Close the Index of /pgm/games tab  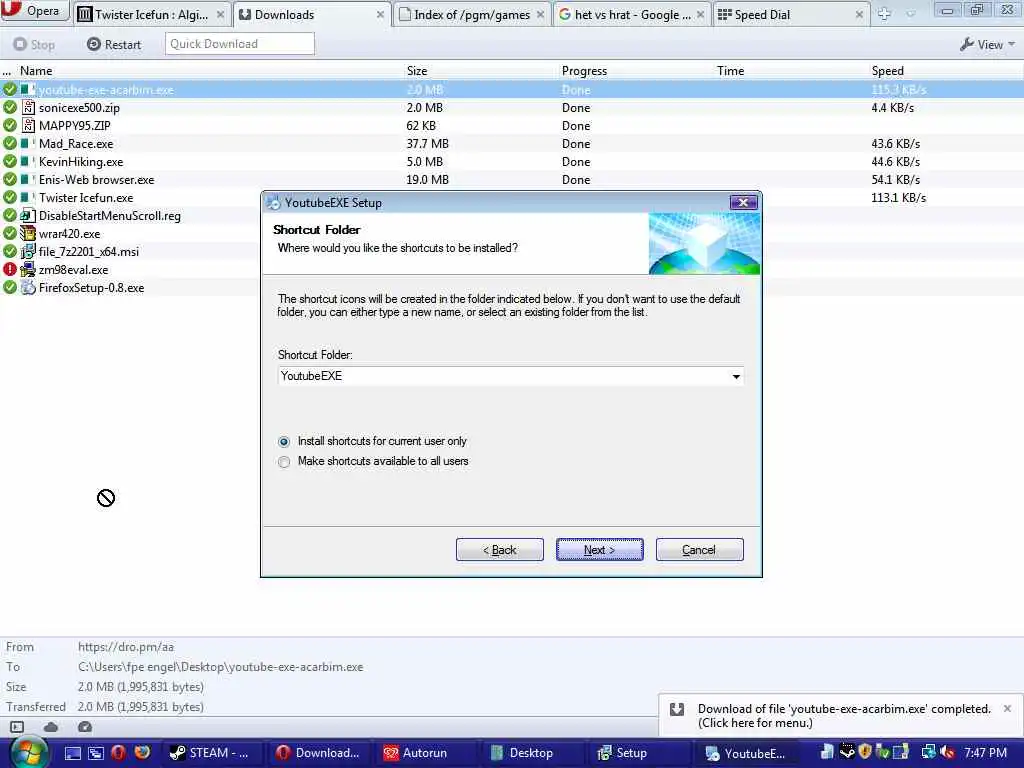pos(540,14)
